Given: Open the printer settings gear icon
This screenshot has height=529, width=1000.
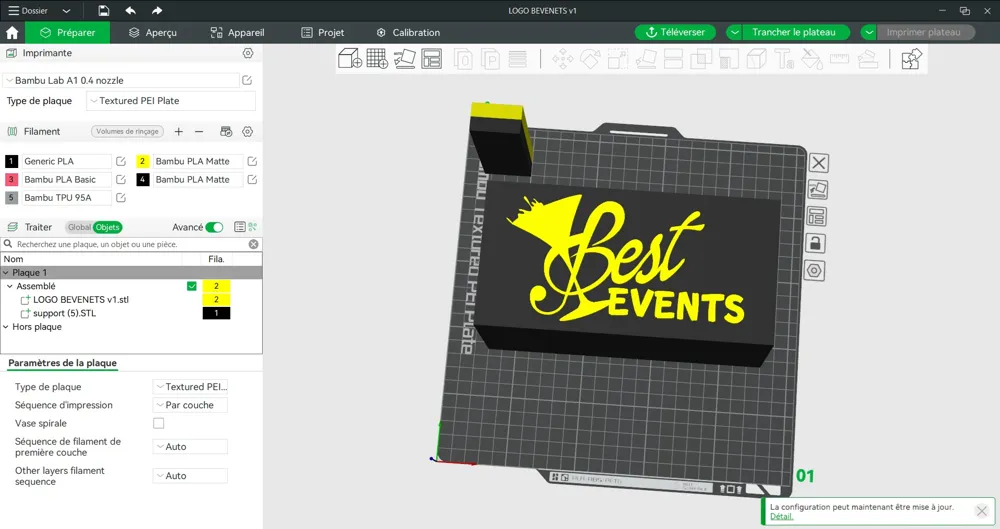Looking at the screenshot, I should [248, 53].
